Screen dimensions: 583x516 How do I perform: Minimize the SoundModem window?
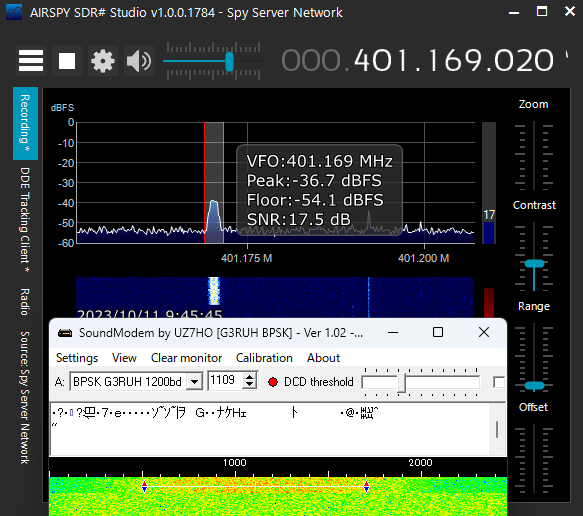(393, 332)
